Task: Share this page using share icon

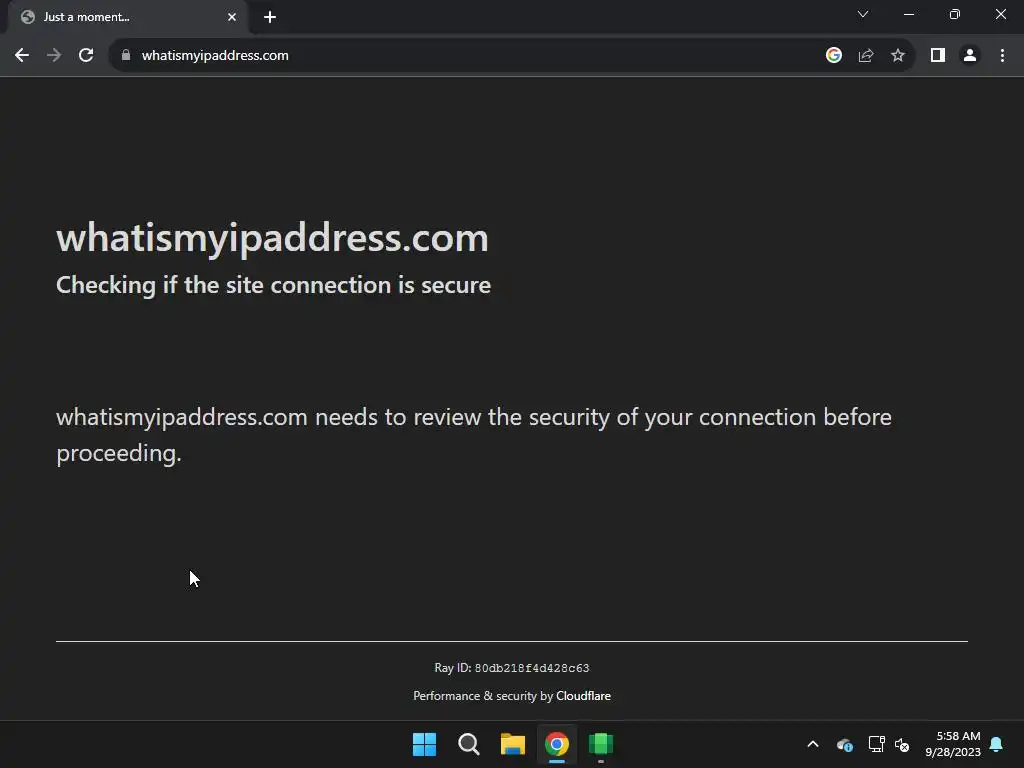Action: [x=866, y=56]
